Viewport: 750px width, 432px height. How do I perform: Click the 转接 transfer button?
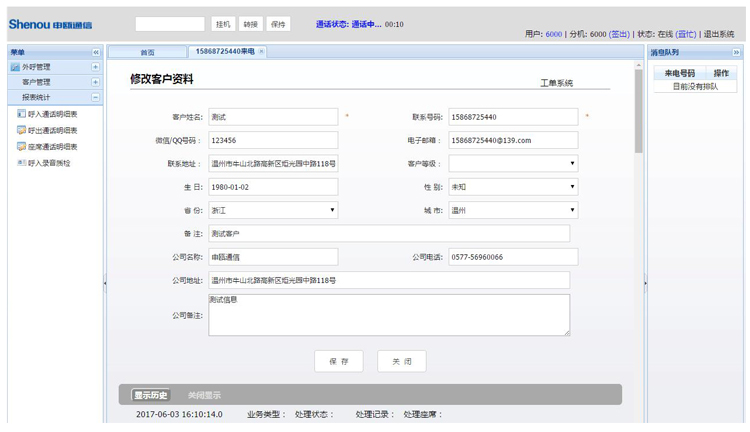tap(250, 24)
